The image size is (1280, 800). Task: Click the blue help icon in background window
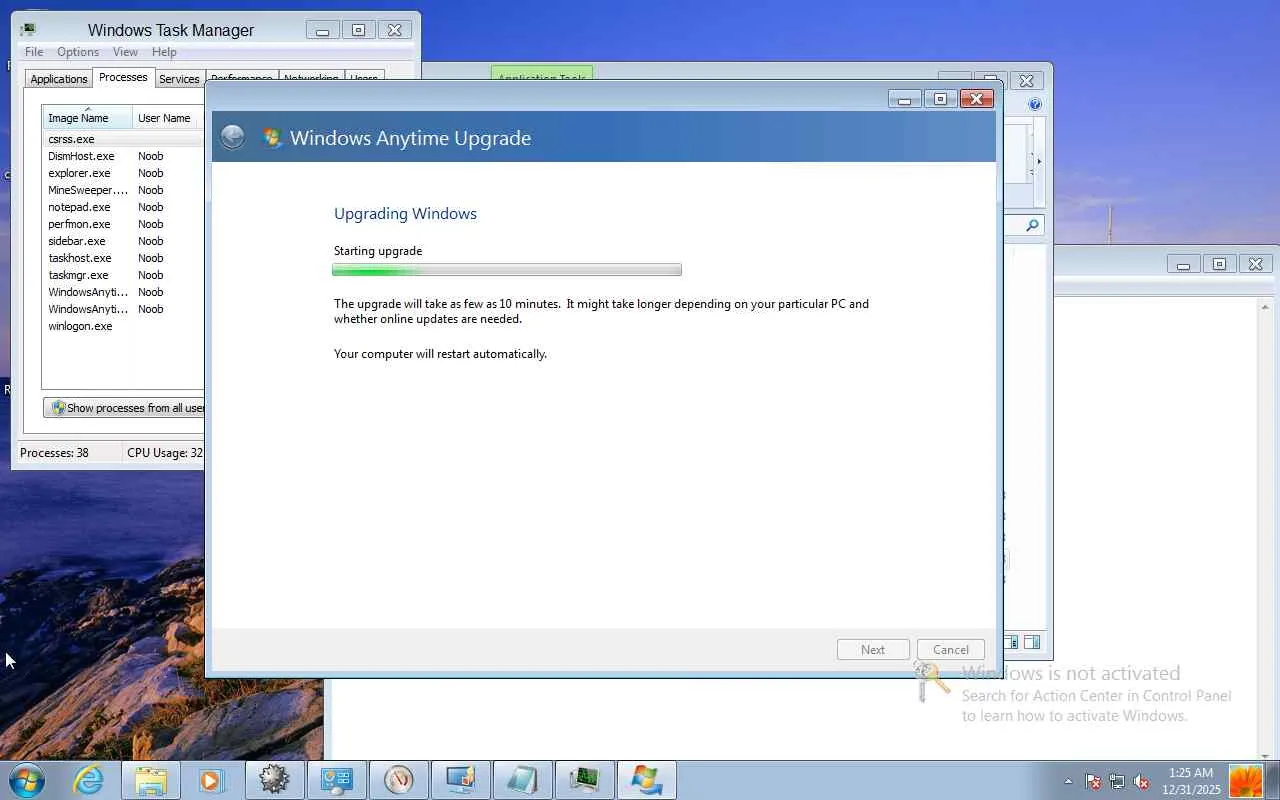[x=1035, y=104]
